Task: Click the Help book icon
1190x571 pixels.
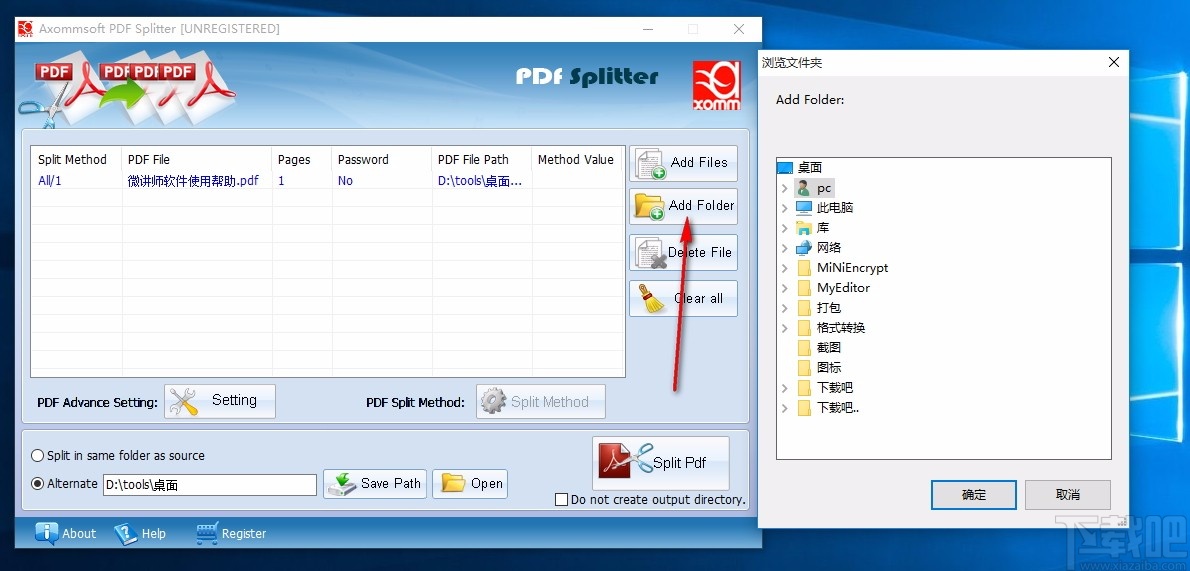Action: (125, 534)
